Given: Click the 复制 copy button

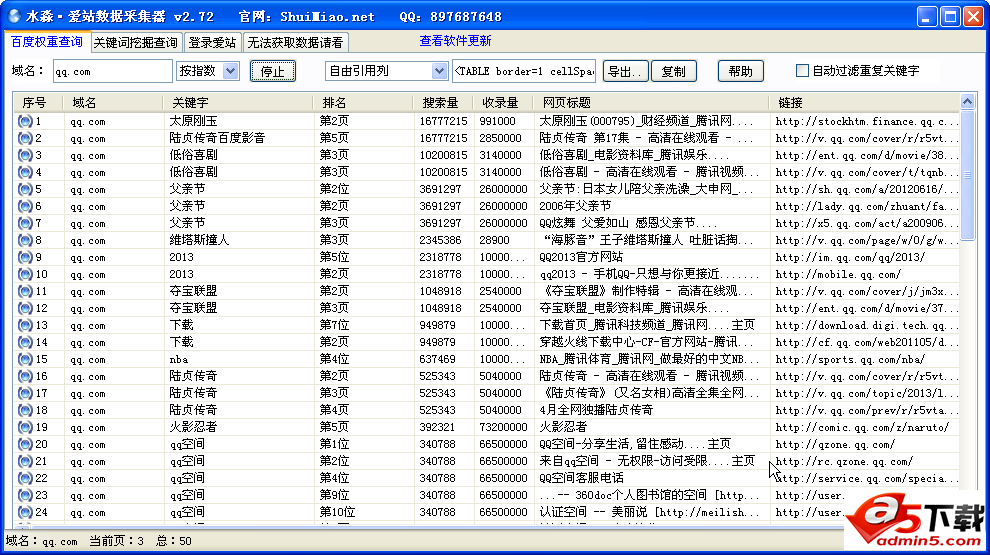Looking at the screenshot, I should click(674, 71).
